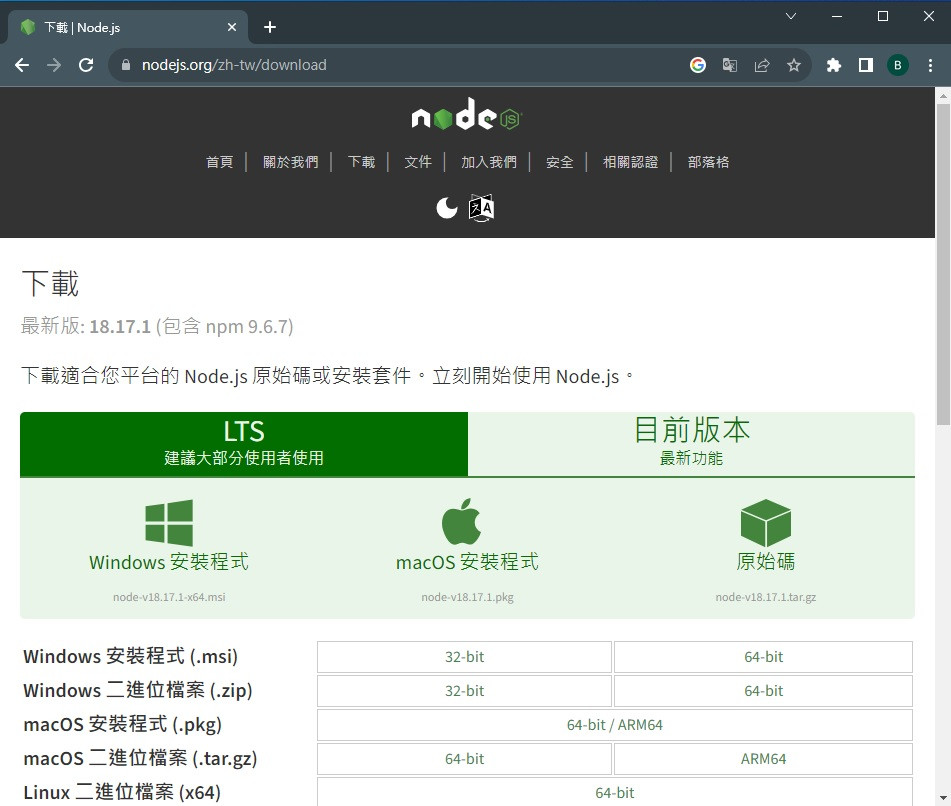Open 安全 nav item
The width and height of the screenshot is (951, 806).
click(x=559, y=162)
